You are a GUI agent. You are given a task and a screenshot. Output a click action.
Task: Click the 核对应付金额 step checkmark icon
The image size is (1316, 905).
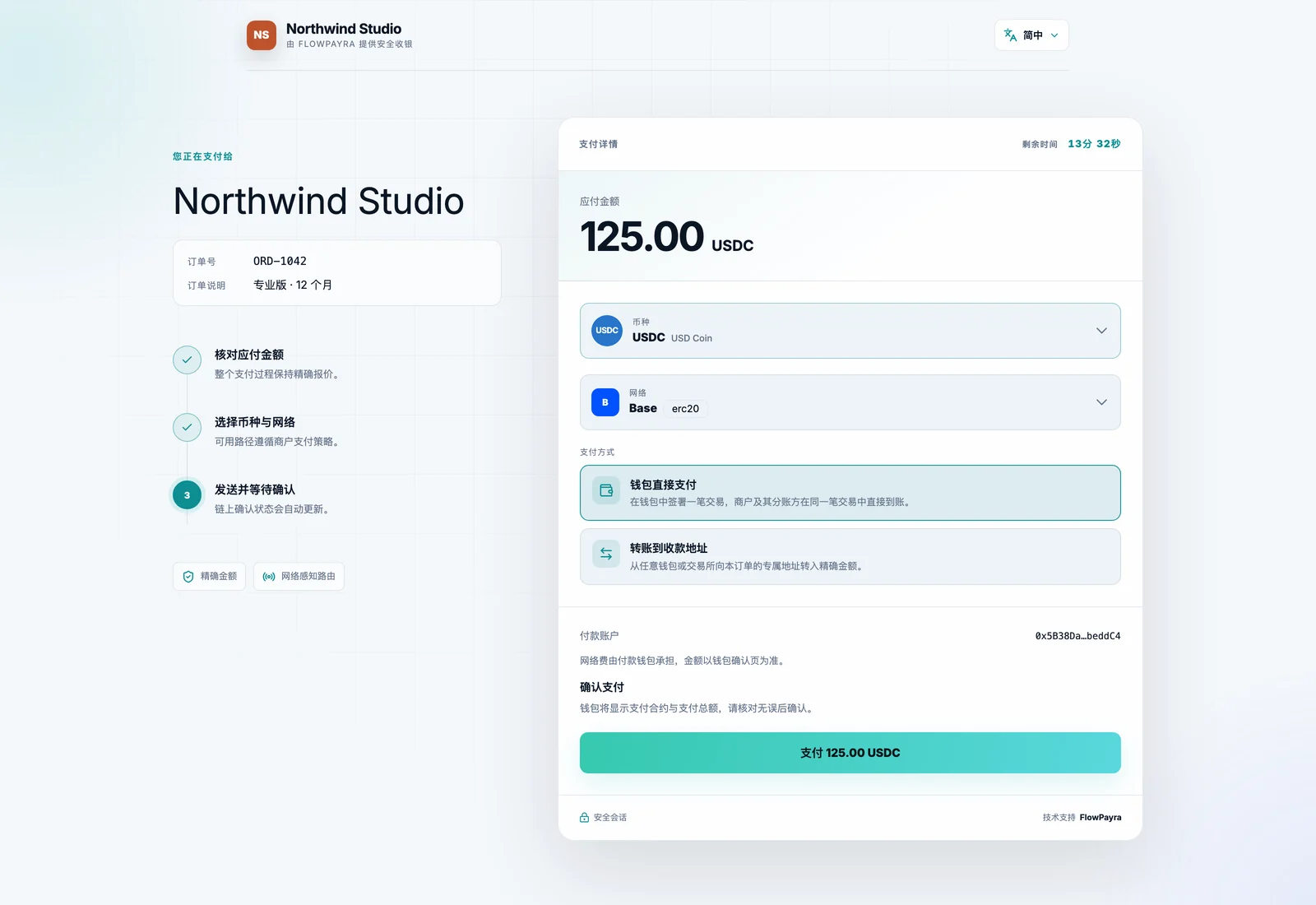pos(187,360)
